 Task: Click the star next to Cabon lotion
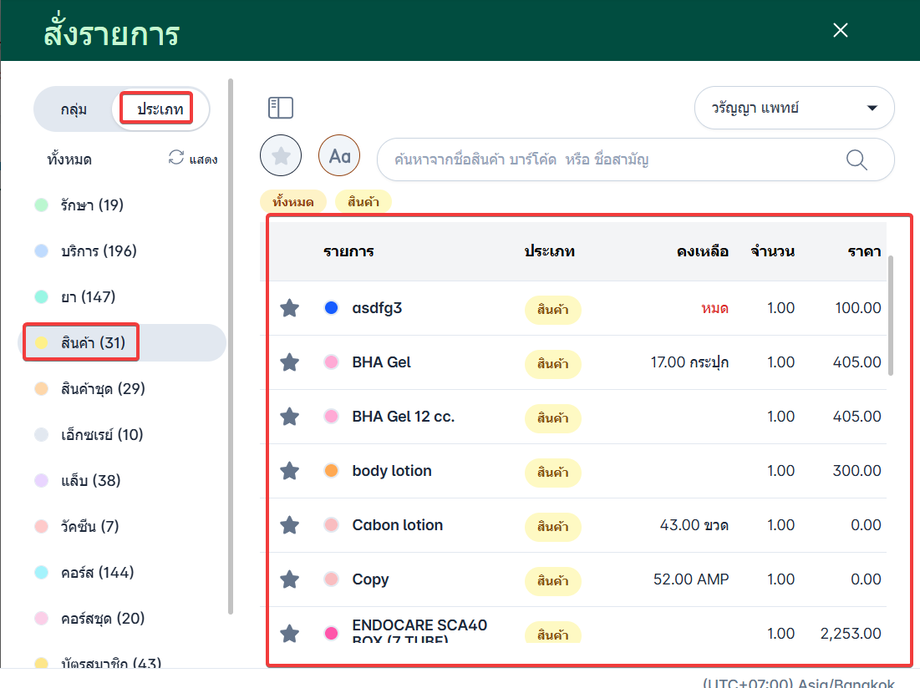tap(290, 525)
